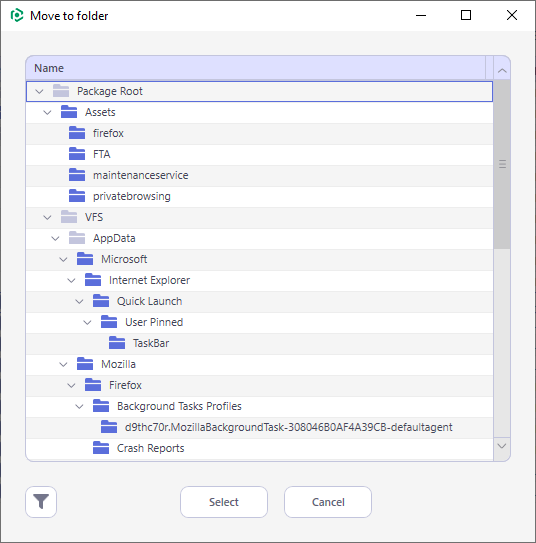Select the 'Quick Launch' row text
This screenshot has width=536, height=543.
(x=149, y=301)
